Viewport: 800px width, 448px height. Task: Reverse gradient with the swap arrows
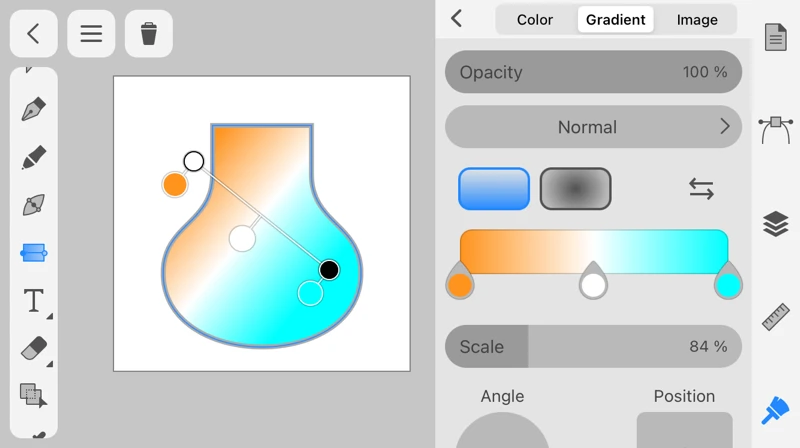(x=701, y=188)
